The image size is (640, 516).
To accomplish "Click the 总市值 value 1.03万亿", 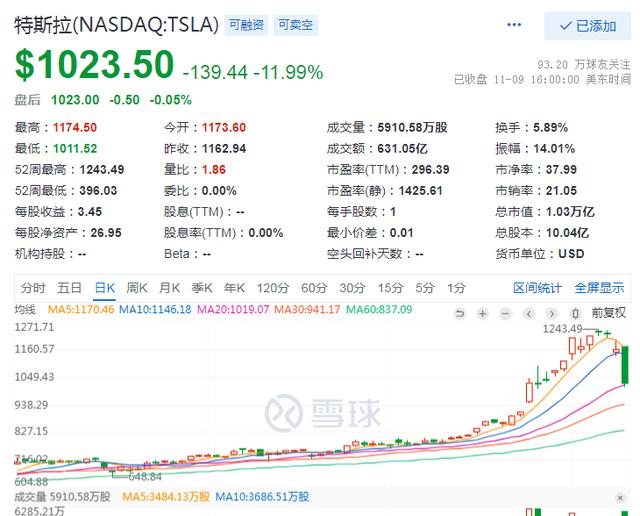I will (x=570, y=212).
